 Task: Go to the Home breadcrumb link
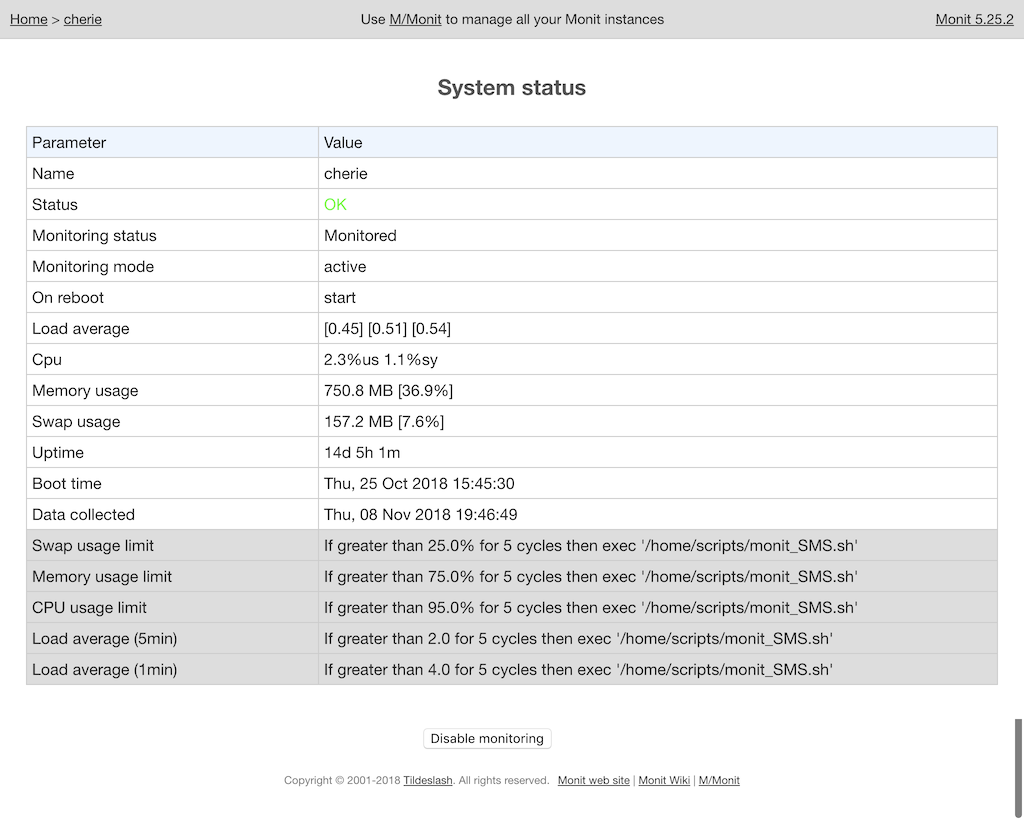[x=29, y=20]
